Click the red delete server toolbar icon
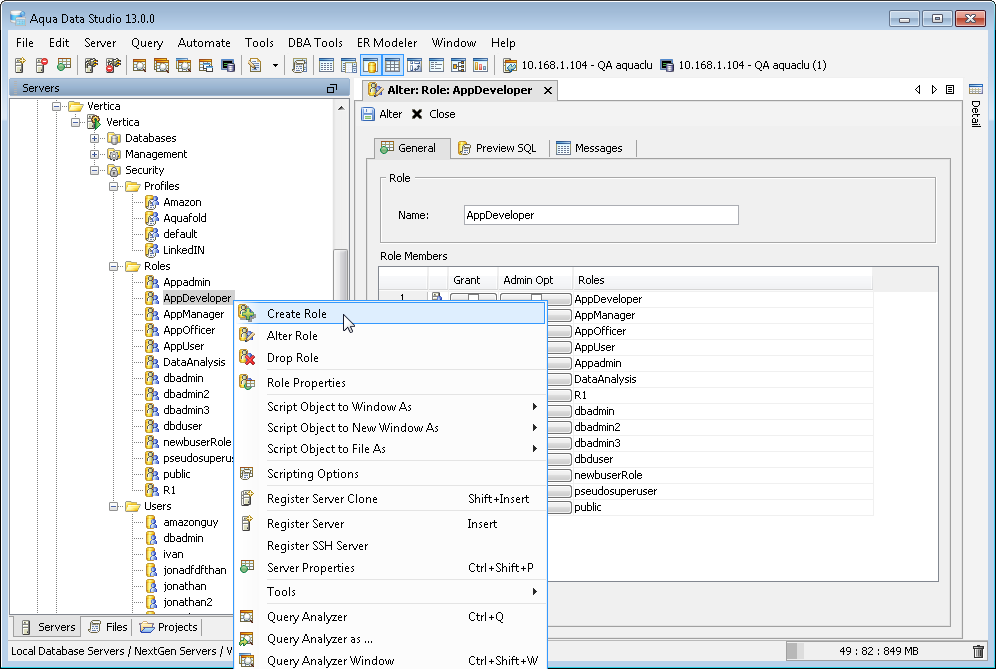The image size is (996, 669). click(x=42, y=65)
